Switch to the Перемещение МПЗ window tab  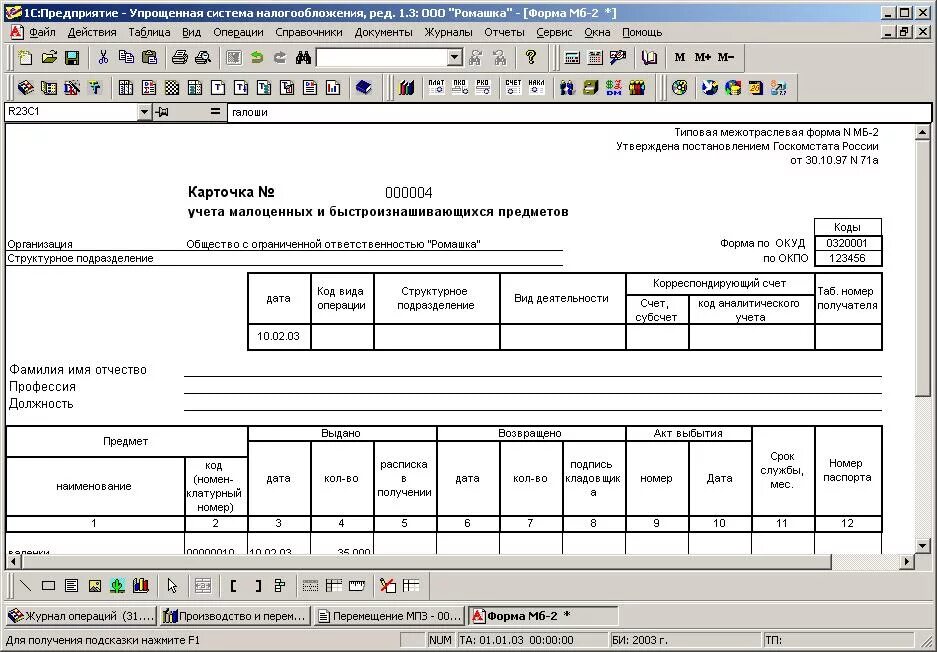click(x=389, y=616)
